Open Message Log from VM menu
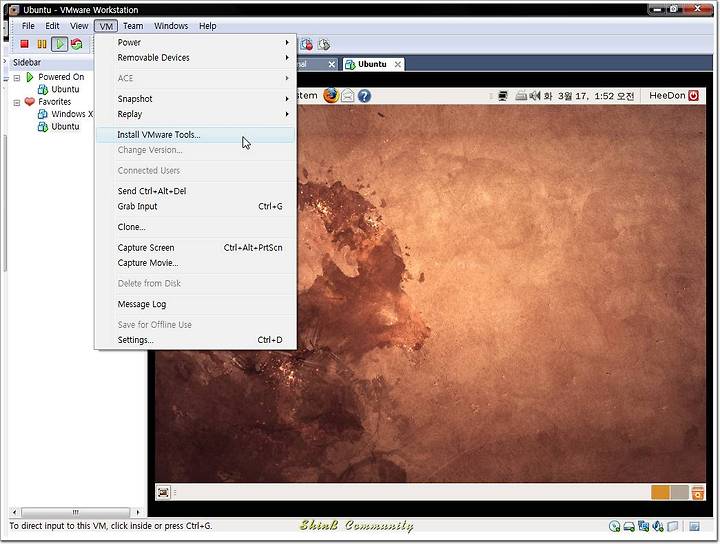The image size is (720, 544). [196, 304]
